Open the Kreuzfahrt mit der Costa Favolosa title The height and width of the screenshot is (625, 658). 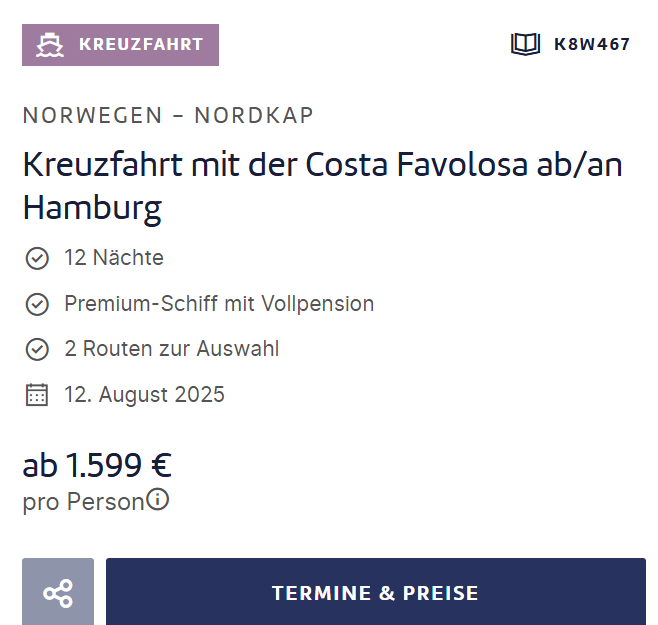pyautogui.click(x=322, y=186)
